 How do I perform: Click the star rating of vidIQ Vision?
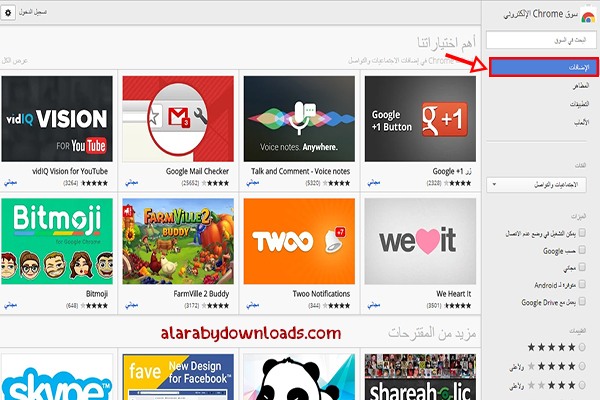pos(94,183)
